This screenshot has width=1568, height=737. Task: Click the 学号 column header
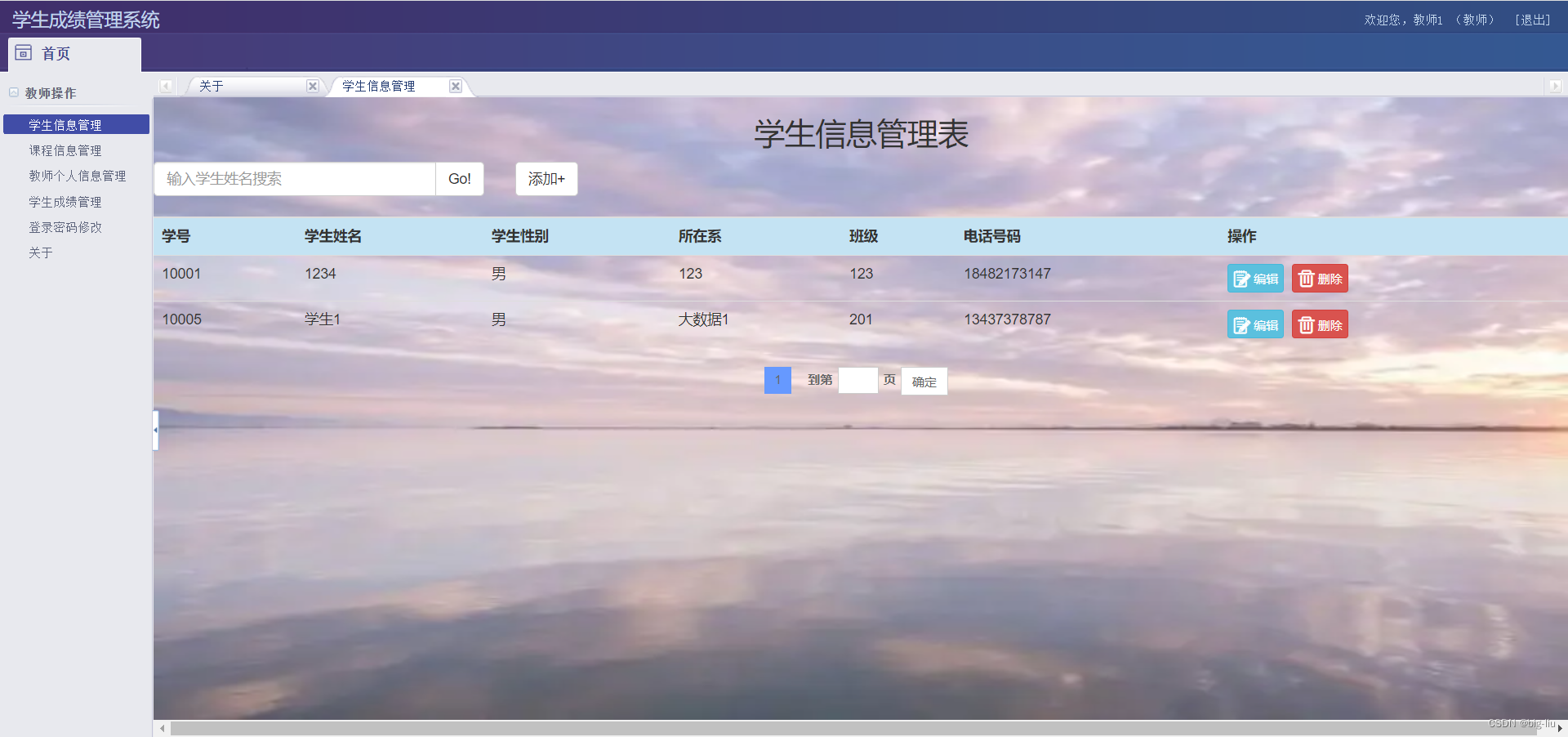click(x=176, y=236)
